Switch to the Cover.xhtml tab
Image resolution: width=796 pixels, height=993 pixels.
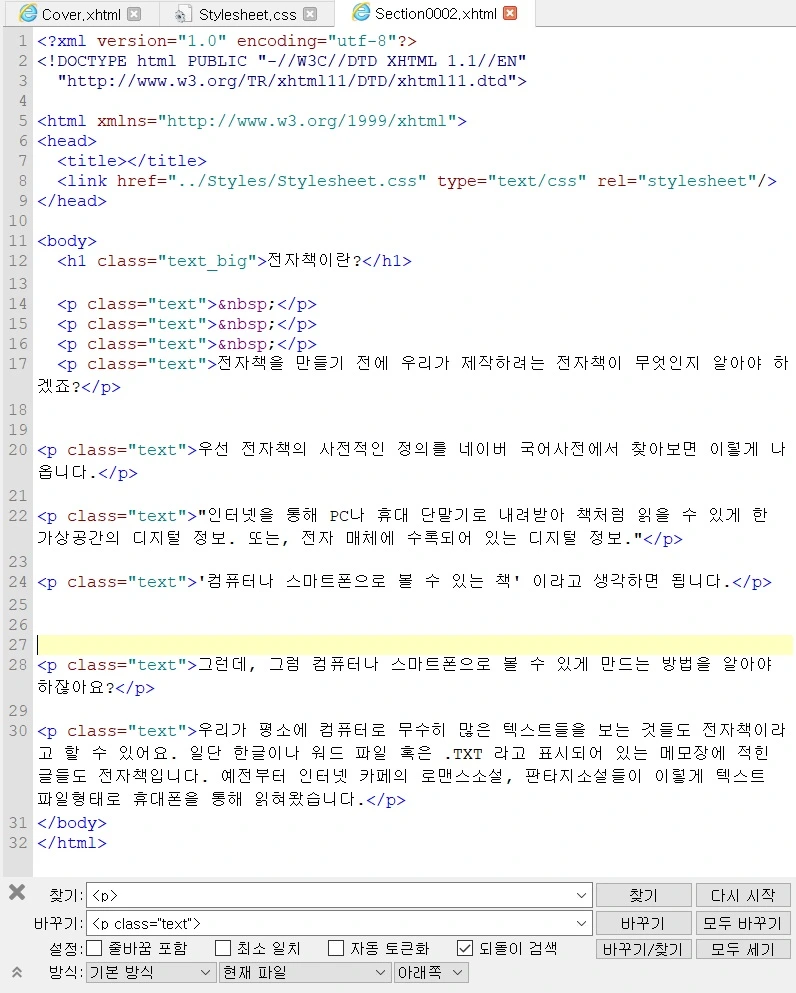click(81, 14)
